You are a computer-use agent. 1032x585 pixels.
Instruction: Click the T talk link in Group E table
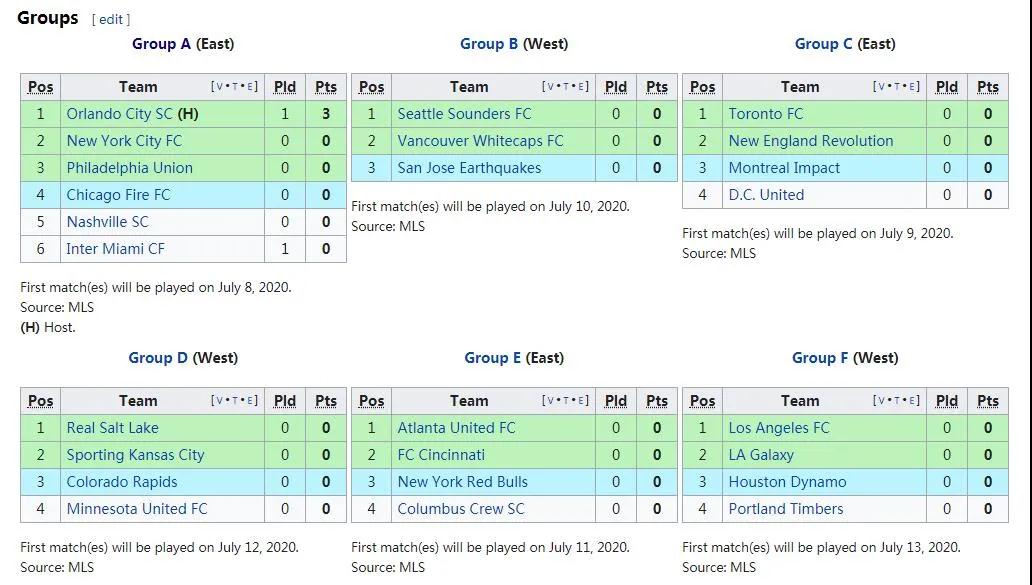[x=565, y=401]
